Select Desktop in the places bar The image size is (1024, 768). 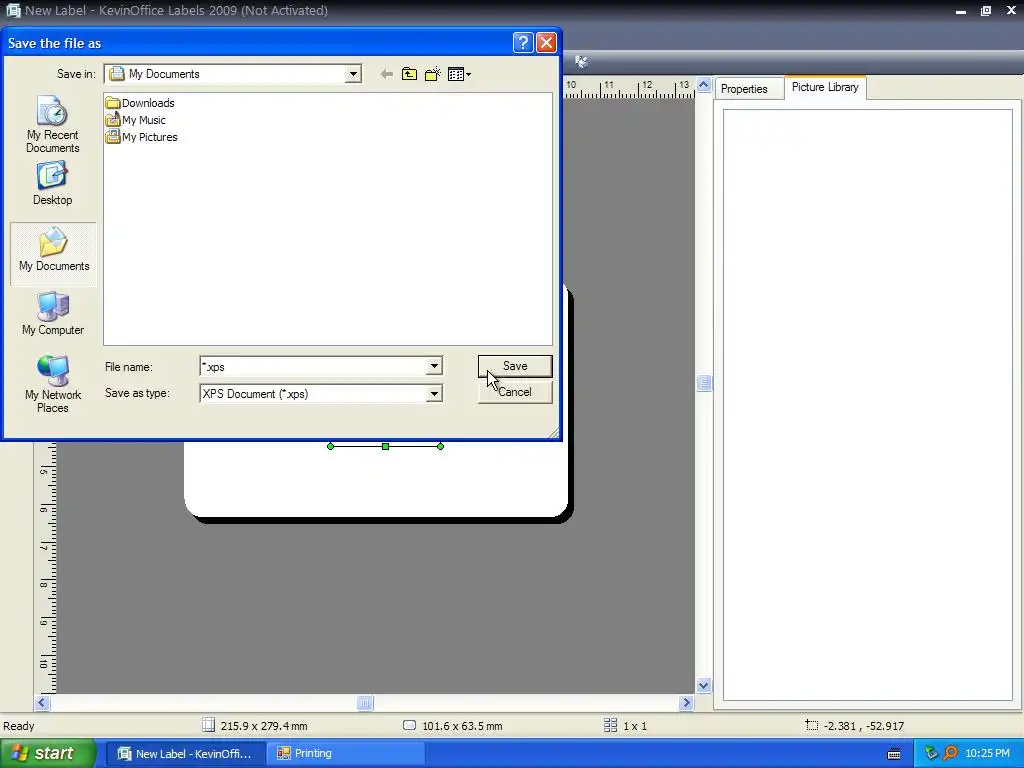(53, 184)
